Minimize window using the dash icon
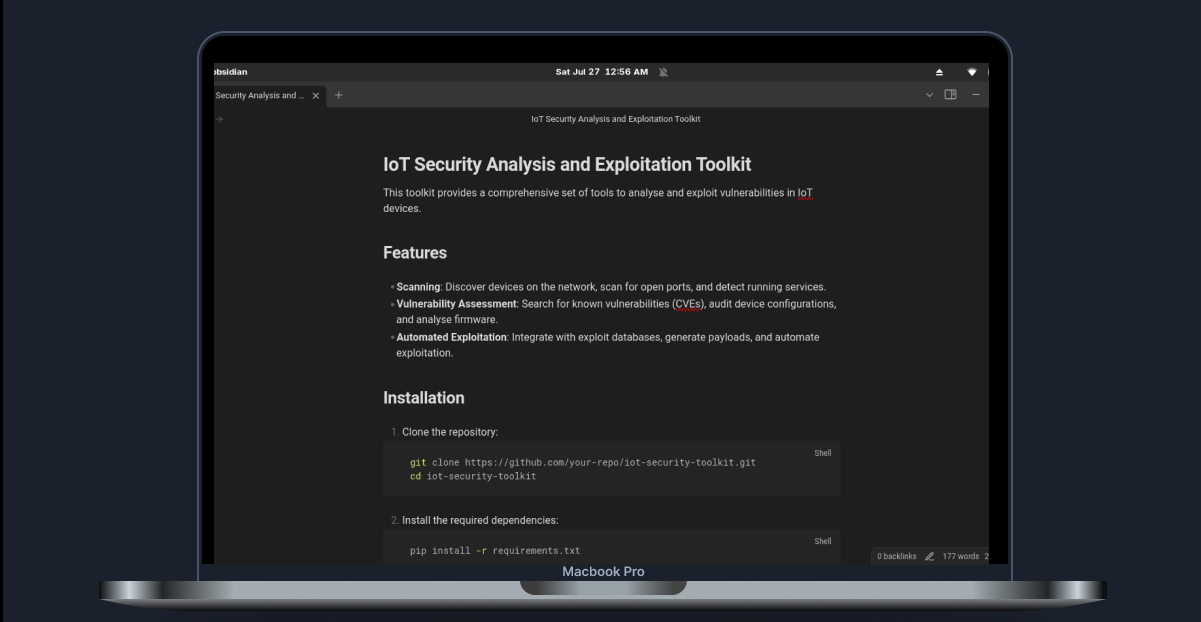This screenshot has height=622, width=1201. (976, 95)
